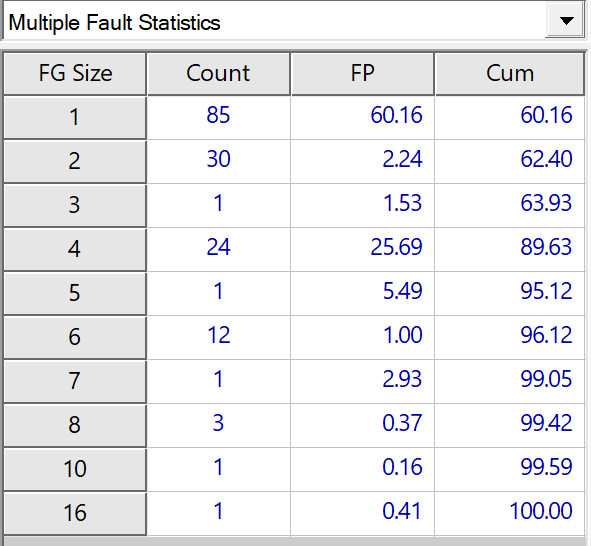Click the Count cell showing 30
This screenshot has height=546, width=591.
[x=219, y=162]
